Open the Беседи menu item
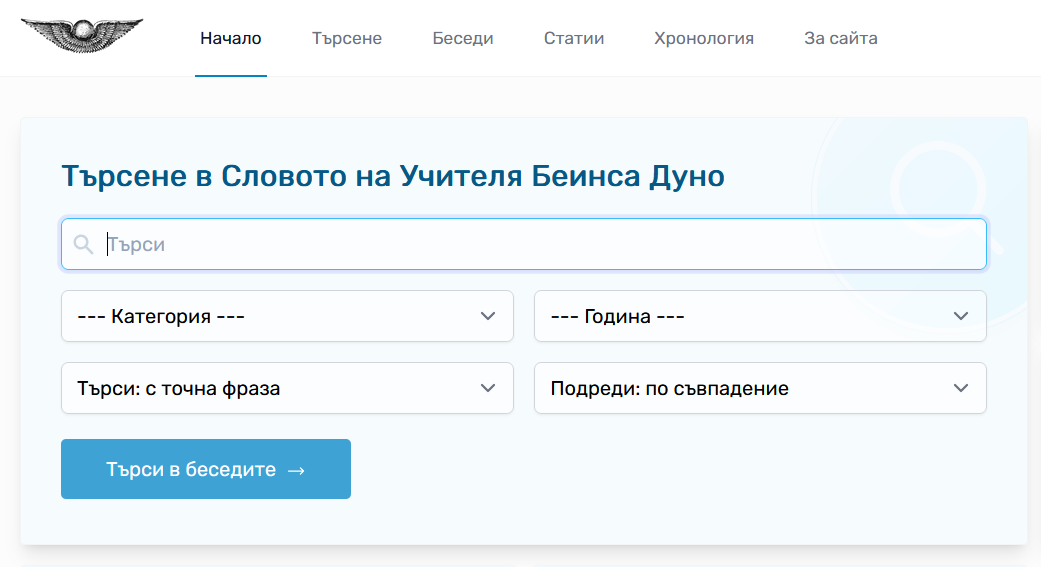This screenshot has width=1041, height=567. 463,39
